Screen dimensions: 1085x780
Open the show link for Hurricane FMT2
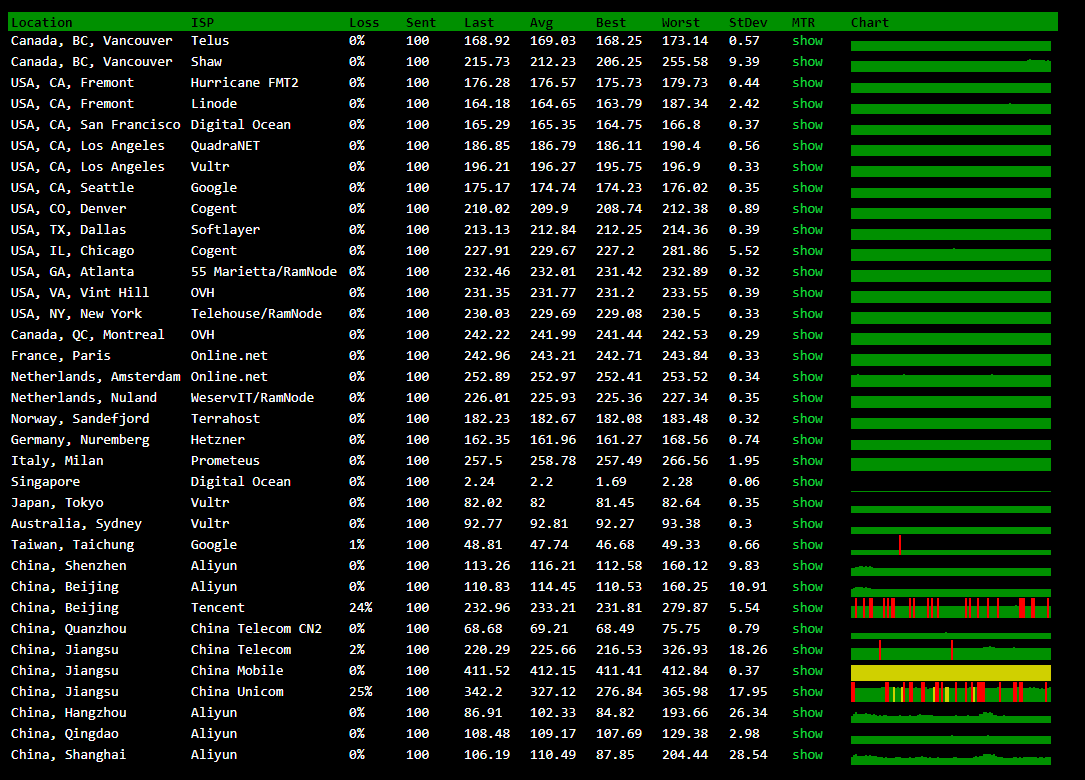click(808, 83)
